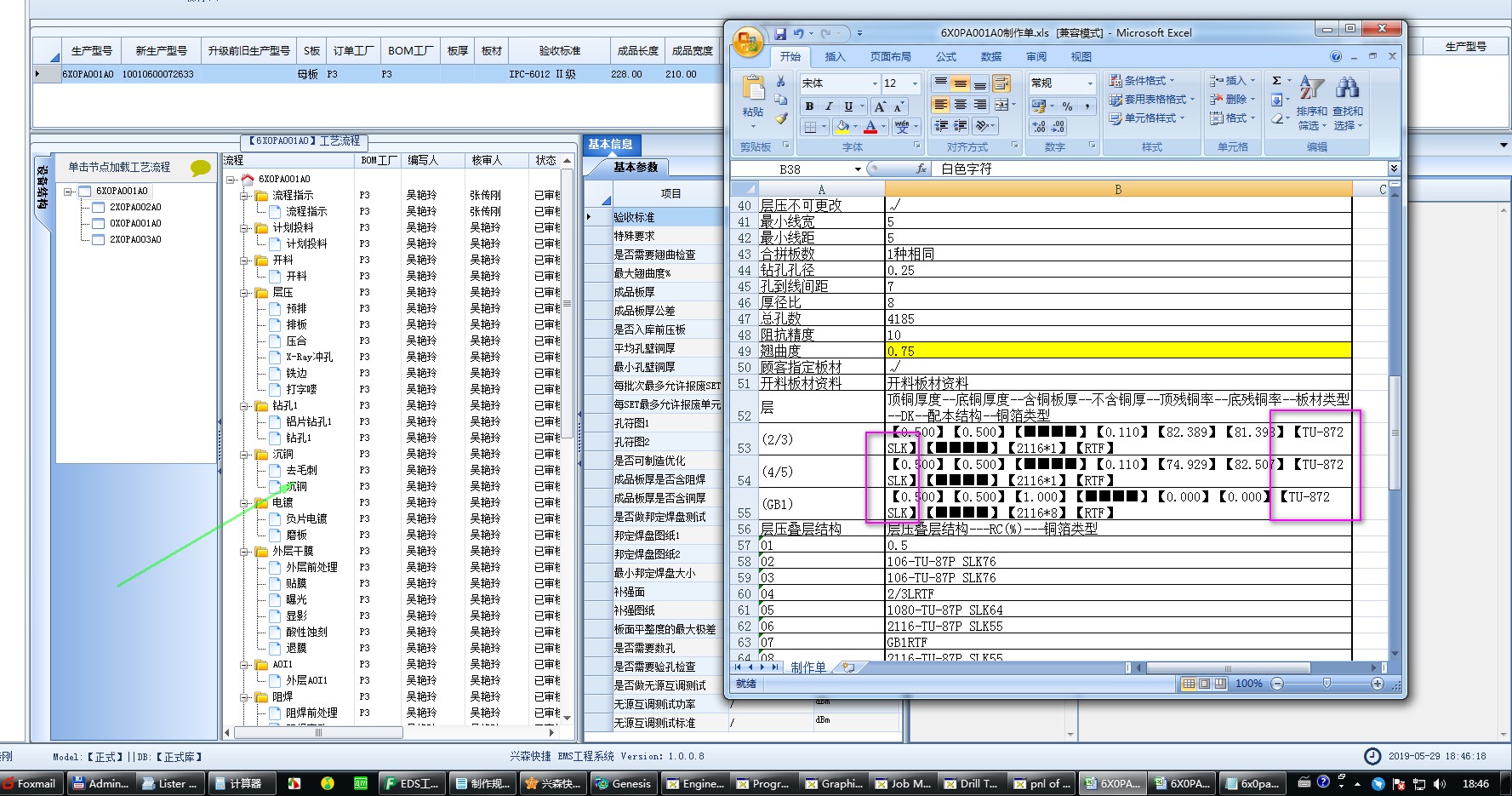Viewport: 1512px width, 796px height.
Task: Click the Excel formula bar input
Action: pos(1161,169)
